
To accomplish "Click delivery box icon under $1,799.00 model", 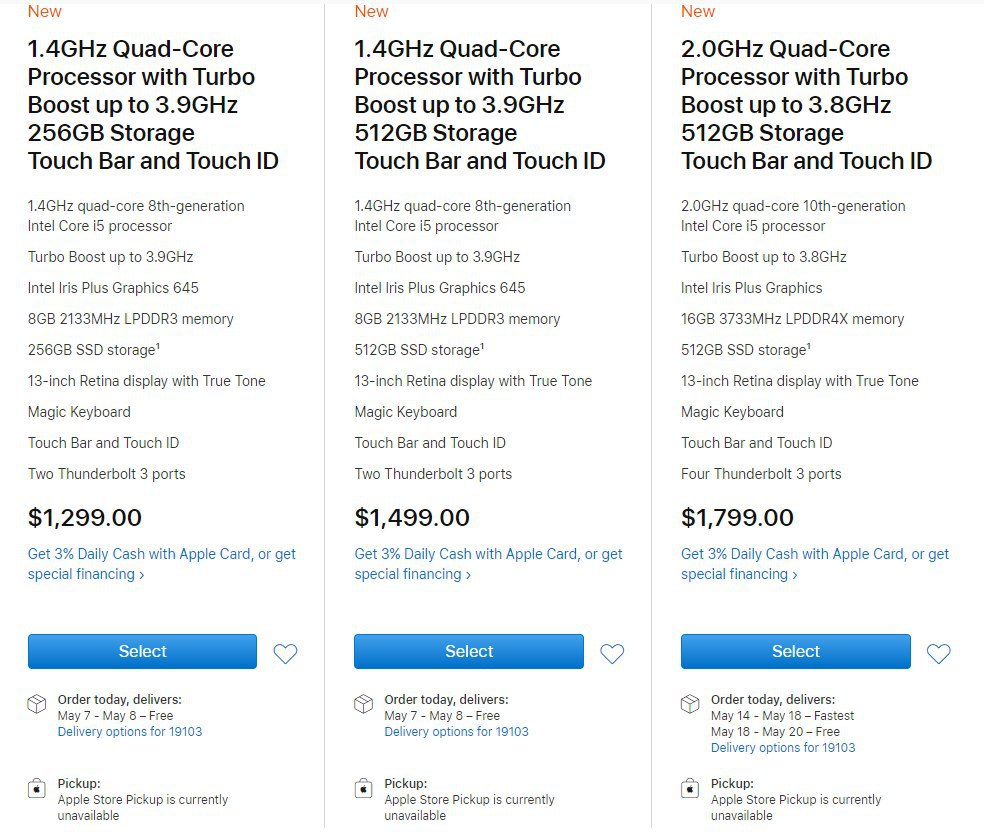I will point(690,704).
